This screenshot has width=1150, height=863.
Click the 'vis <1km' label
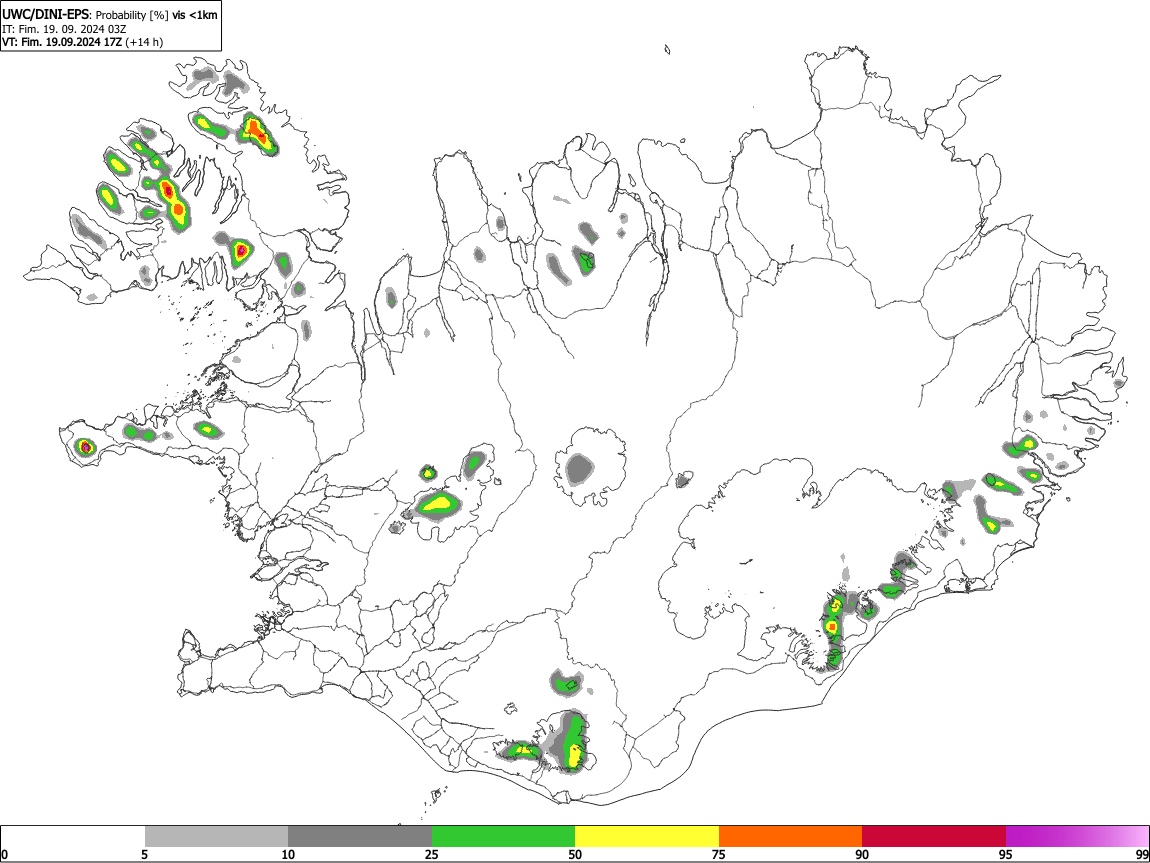coord(194,15)
